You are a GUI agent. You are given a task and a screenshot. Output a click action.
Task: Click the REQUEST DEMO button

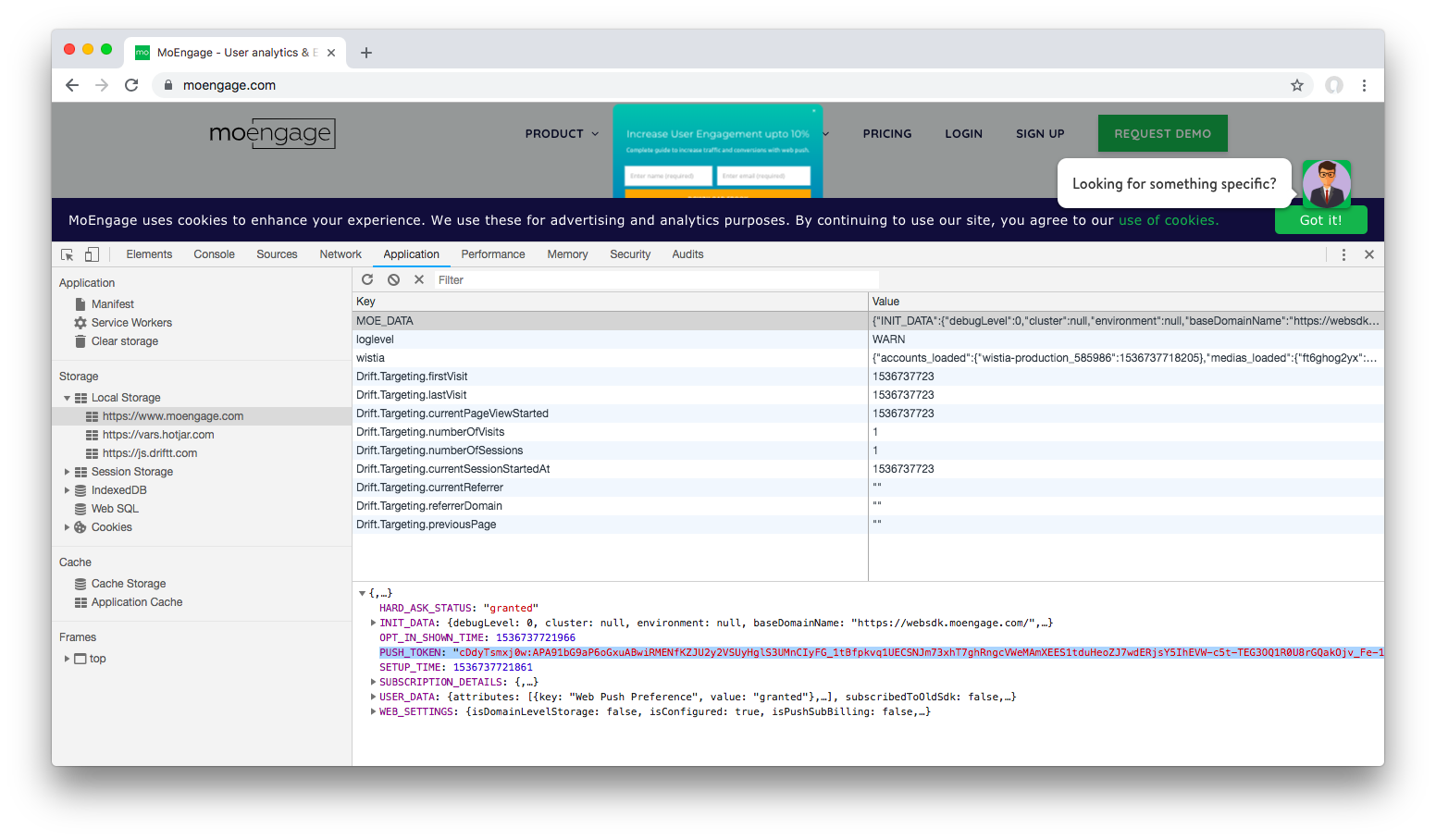(x=1162, y=133)
